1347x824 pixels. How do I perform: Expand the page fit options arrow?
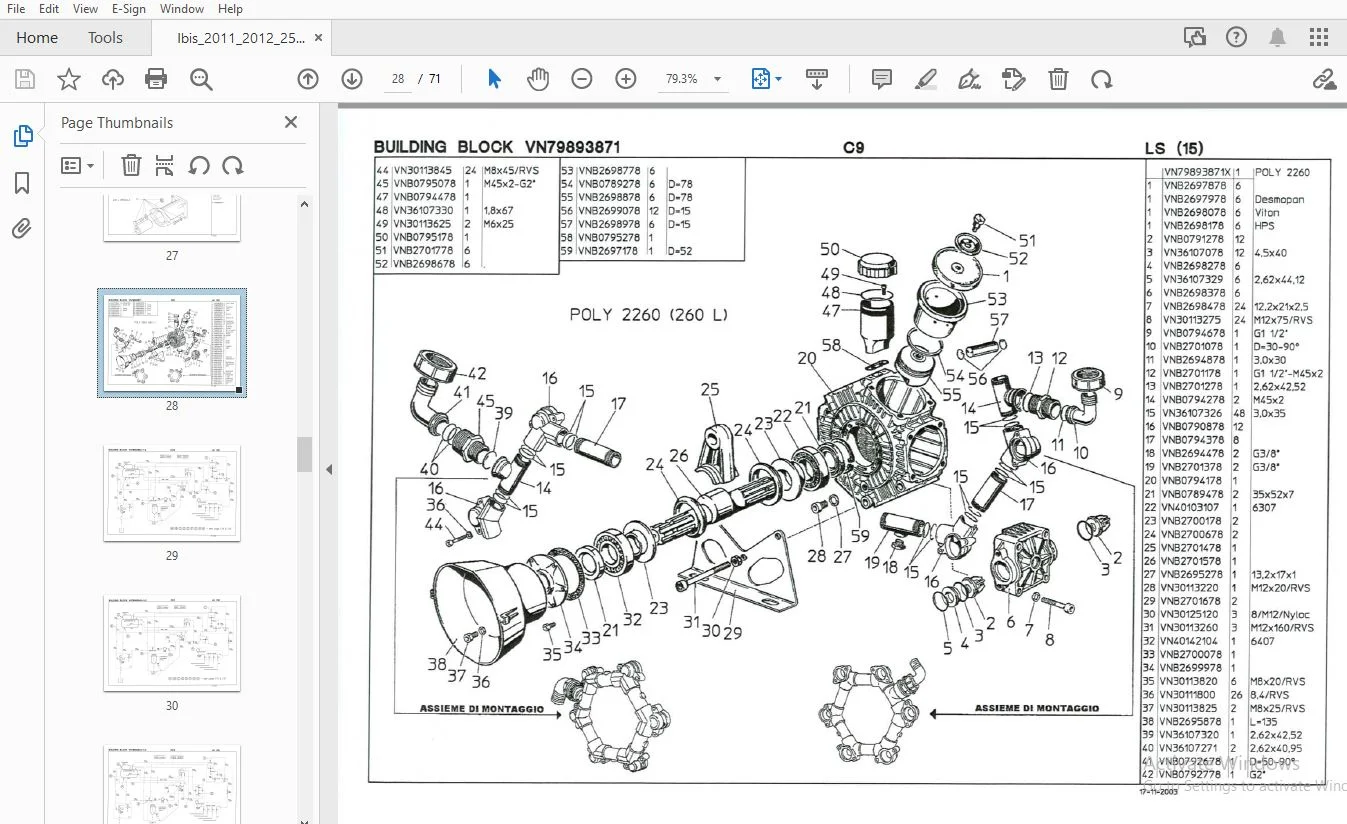(x=778, y=79)
